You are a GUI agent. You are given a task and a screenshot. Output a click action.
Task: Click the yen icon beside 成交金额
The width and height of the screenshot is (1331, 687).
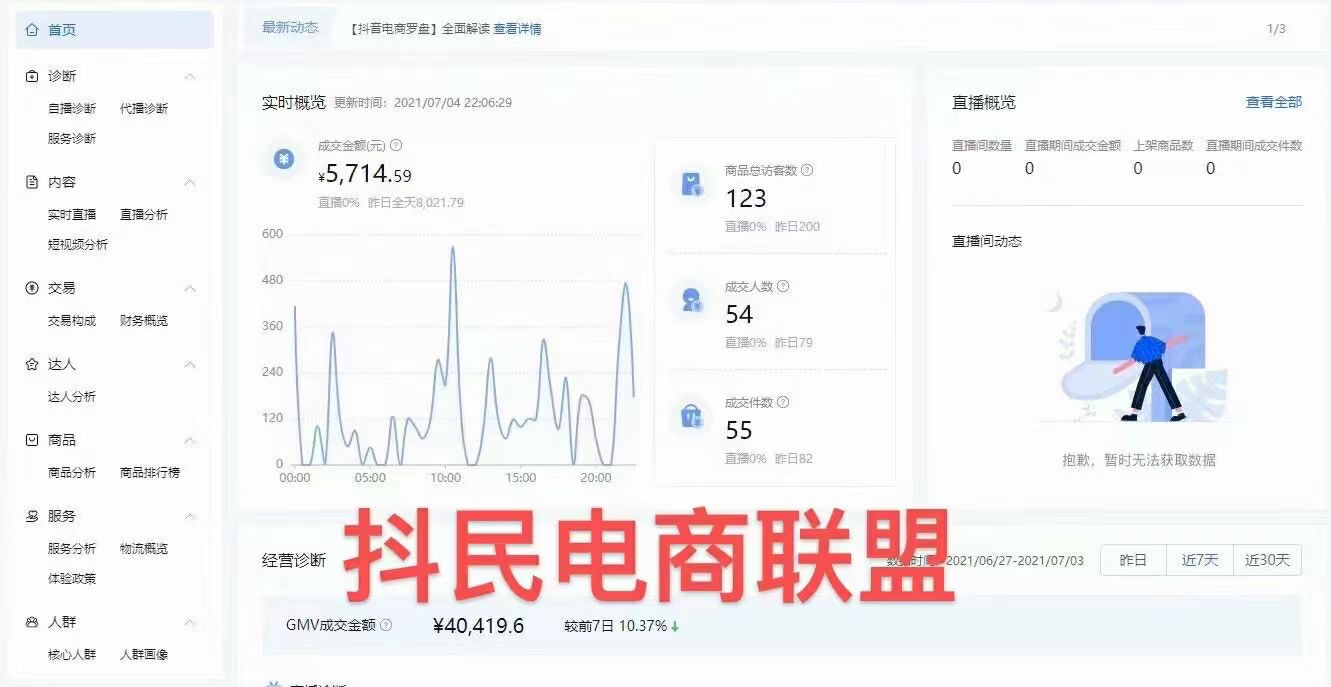[x=284, y=159]
